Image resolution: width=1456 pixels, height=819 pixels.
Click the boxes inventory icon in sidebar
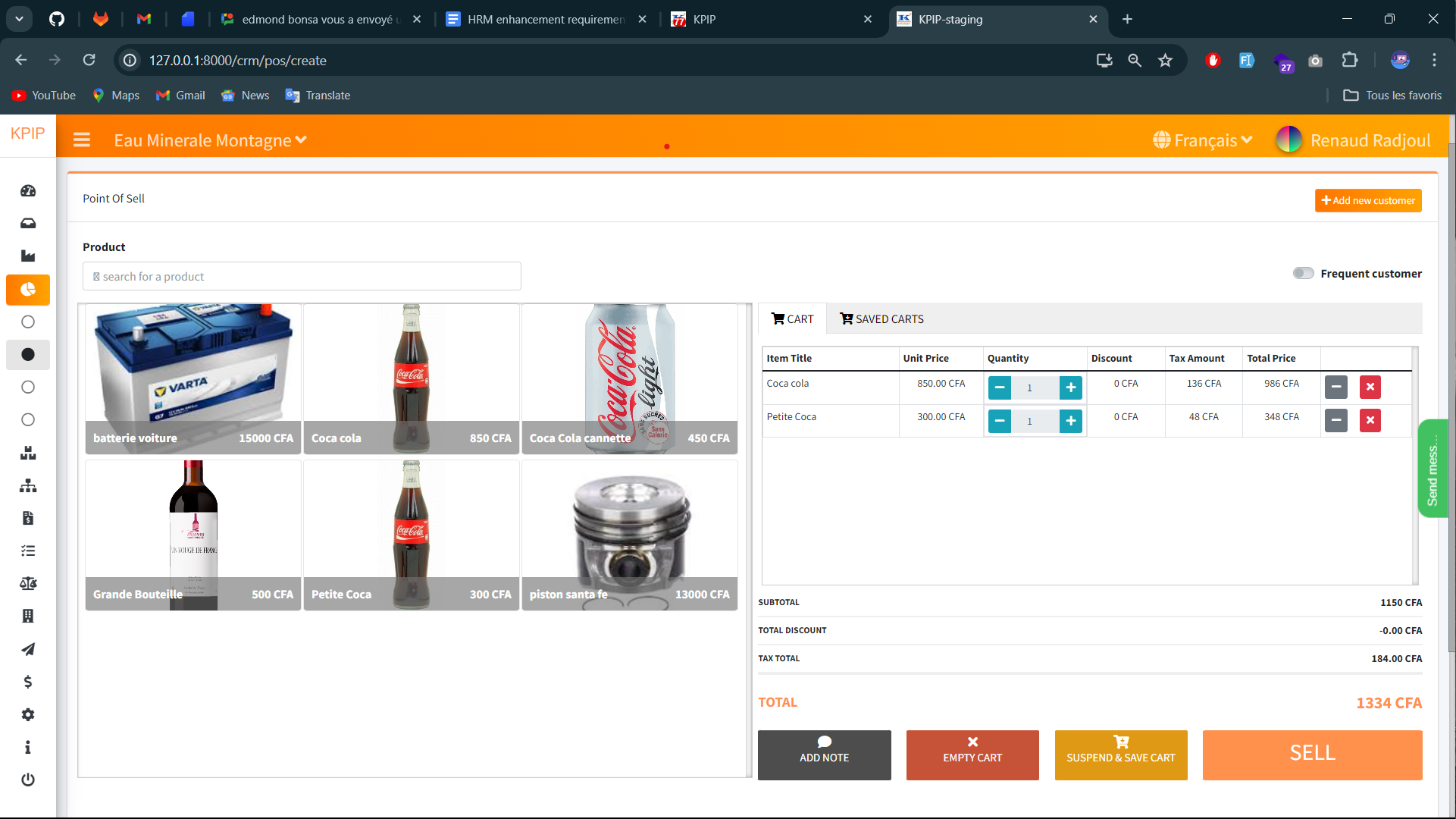click(x=28, y=453)
